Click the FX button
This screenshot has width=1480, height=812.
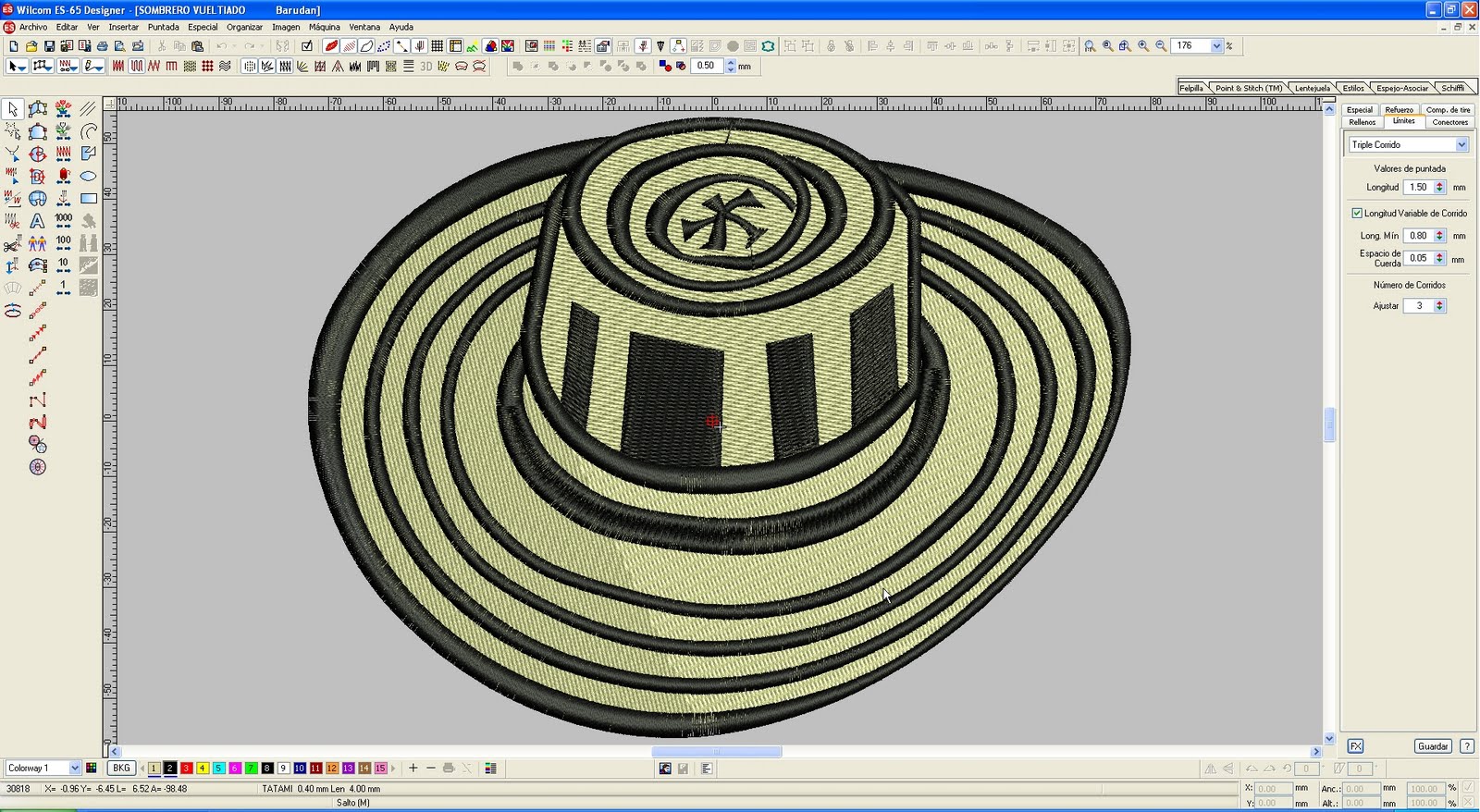tap(1355, 746)
